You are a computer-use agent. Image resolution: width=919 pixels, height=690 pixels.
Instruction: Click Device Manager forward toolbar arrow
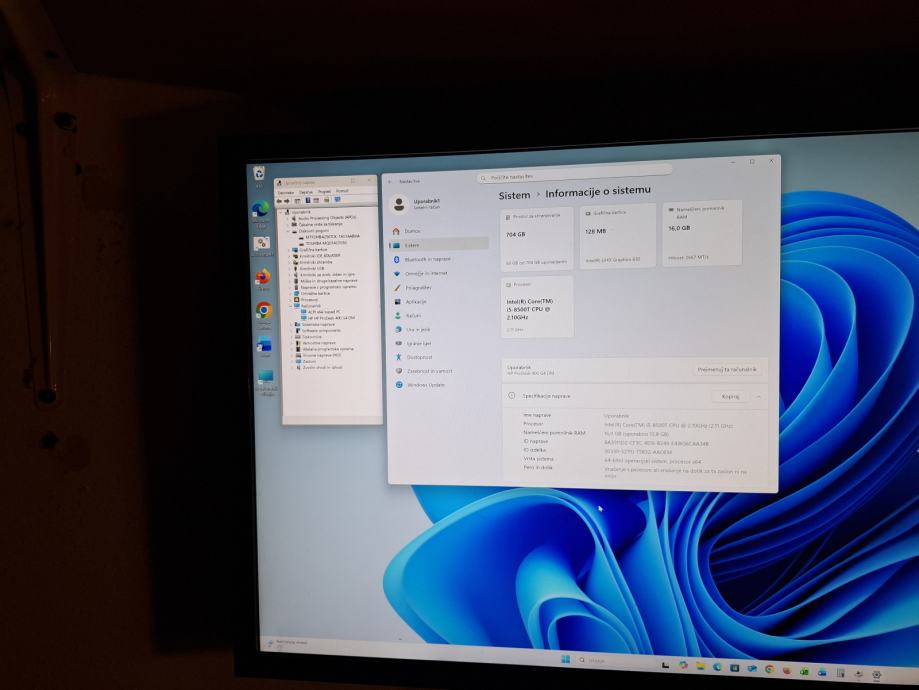(287, 201)
